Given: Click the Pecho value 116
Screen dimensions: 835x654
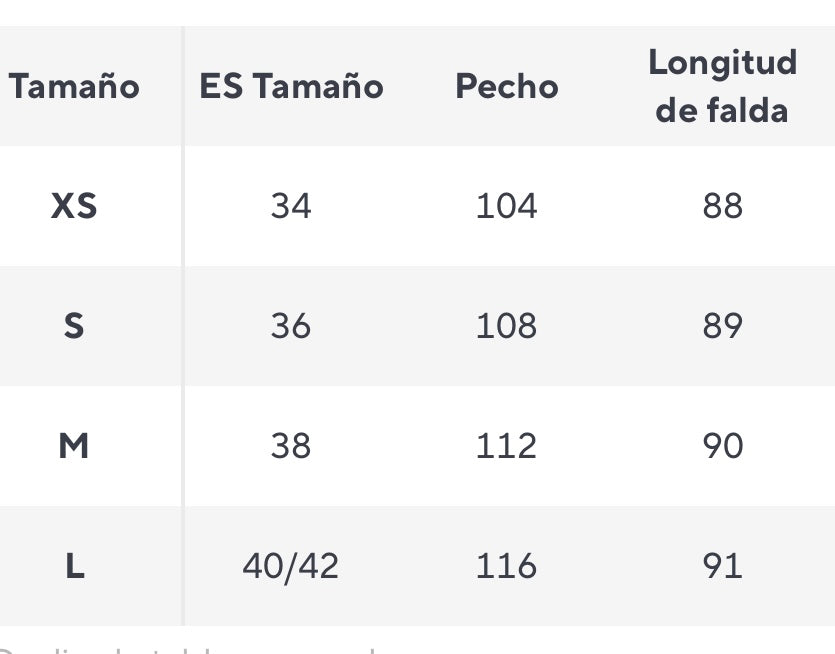Looking at the screenshot, I should 506,566.
